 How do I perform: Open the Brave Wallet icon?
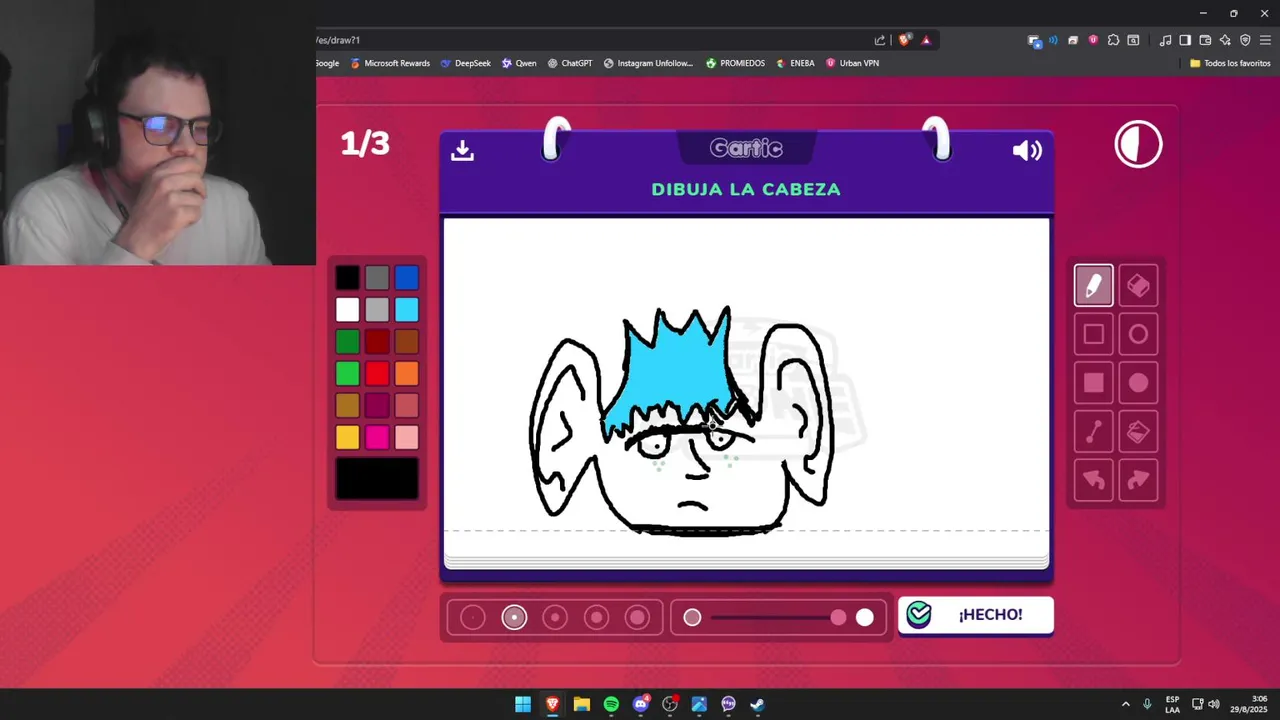pyautogui.click(x=1205, y=40)
